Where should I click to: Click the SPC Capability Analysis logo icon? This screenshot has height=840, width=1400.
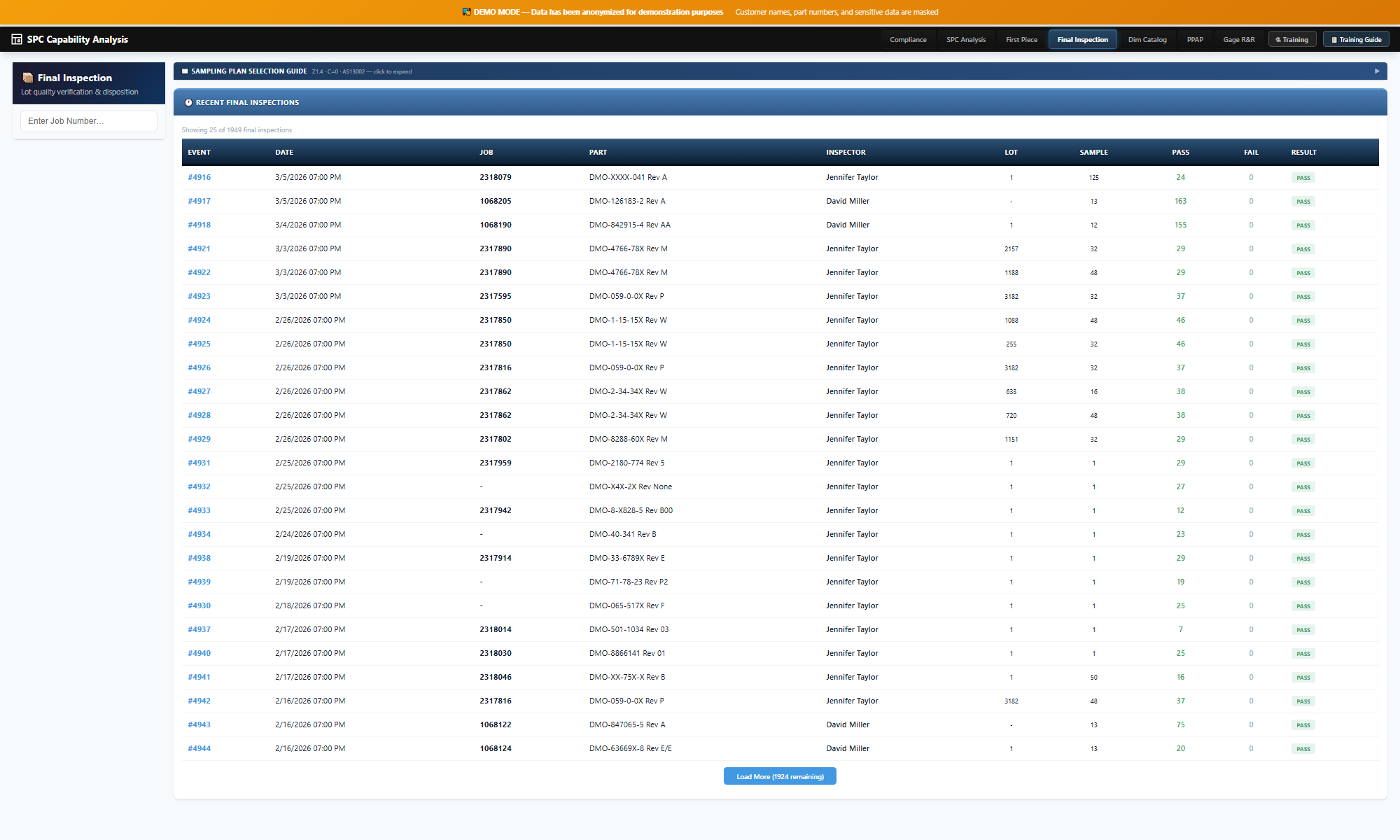(17, 40)
